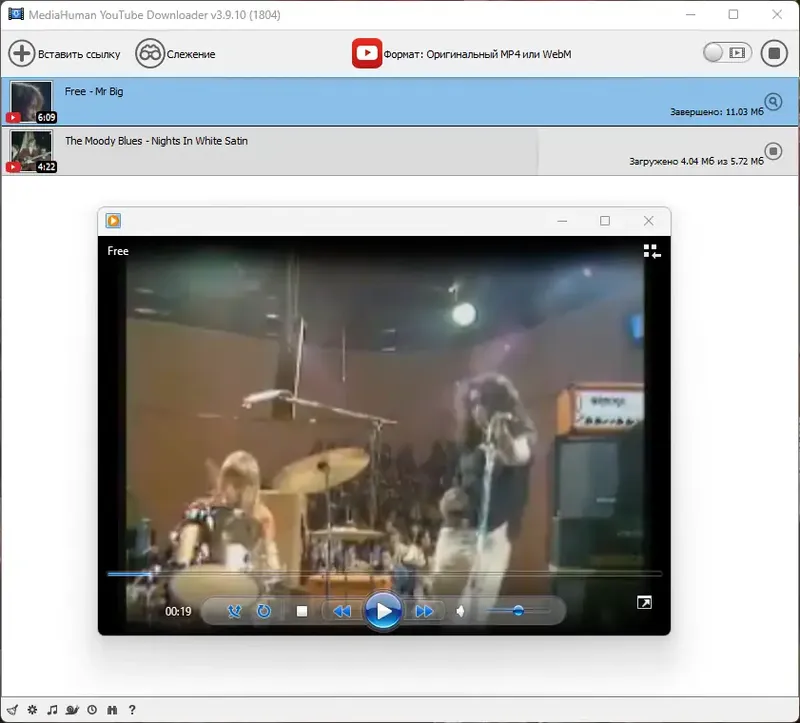This screenshot has height=723, width=800.
Task: Click the Stop square button in the media player
Action: coord(302,611)
